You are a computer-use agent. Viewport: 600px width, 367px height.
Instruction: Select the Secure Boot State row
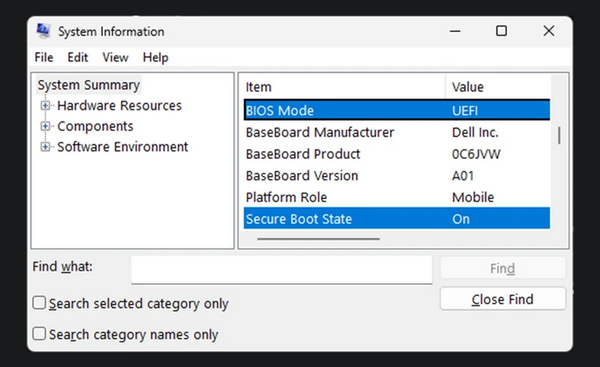click(x=397, y=219)
